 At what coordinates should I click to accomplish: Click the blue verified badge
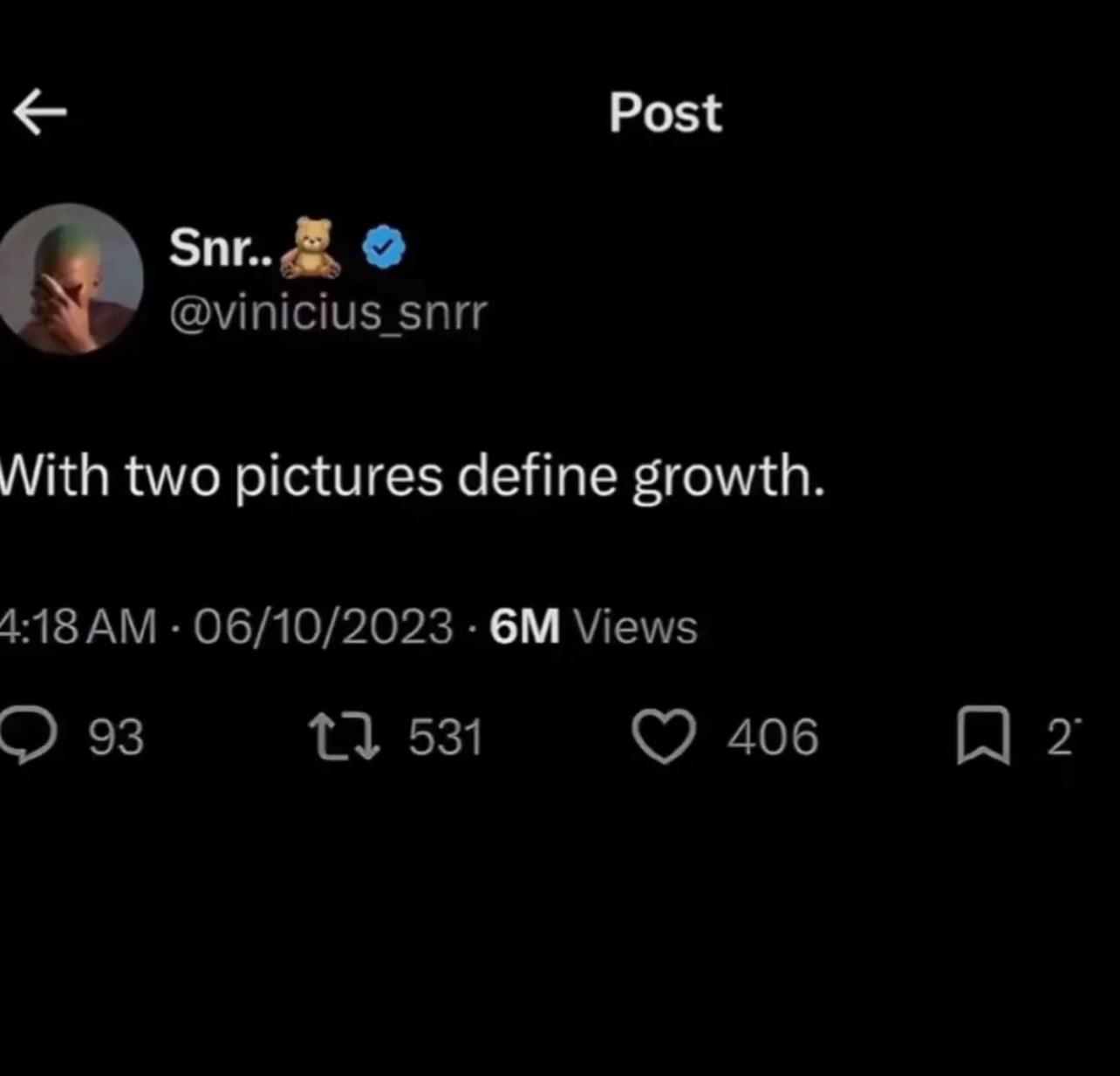pyautogui.click(x=384, y=247)
